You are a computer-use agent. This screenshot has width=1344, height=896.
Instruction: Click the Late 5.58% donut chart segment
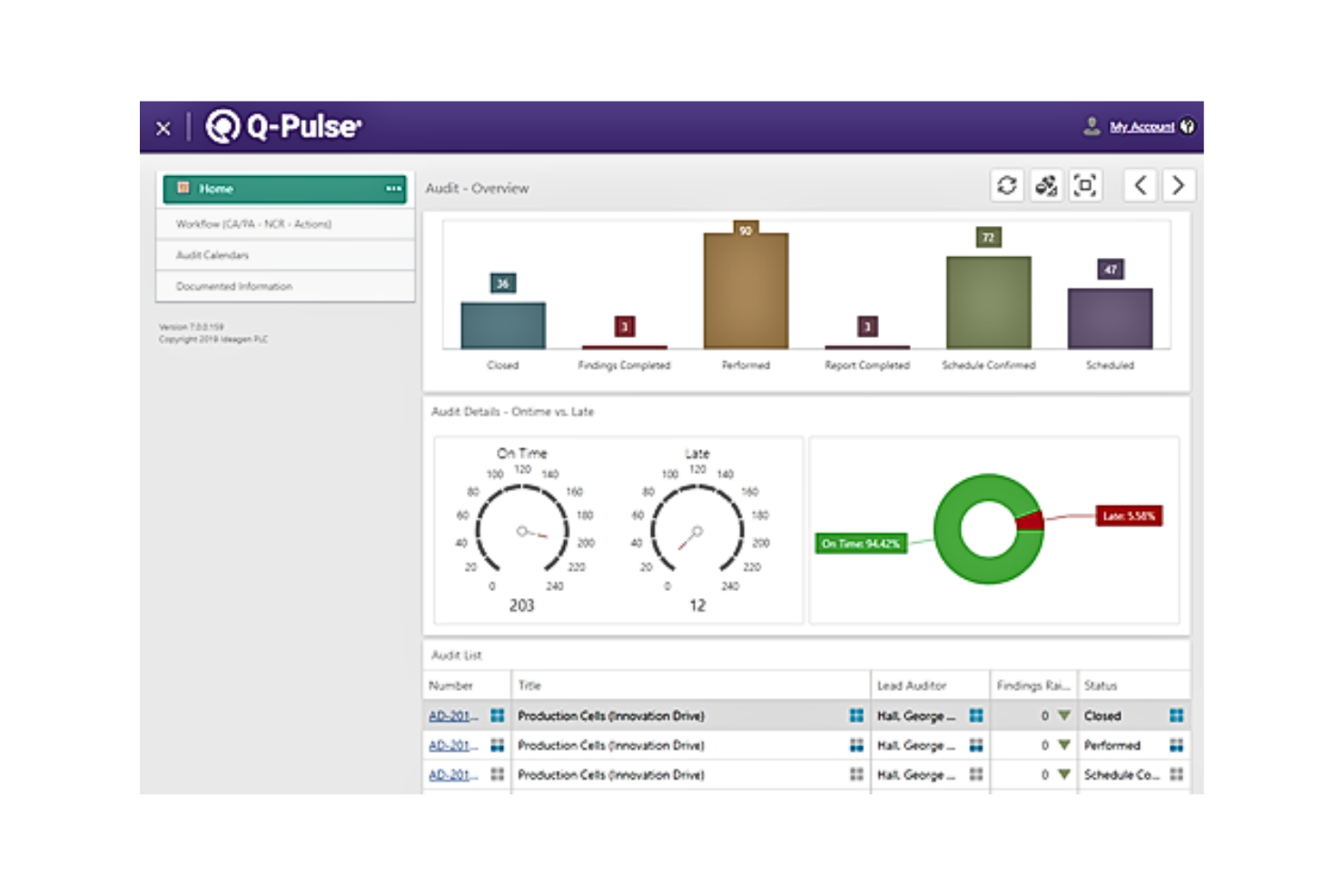tap(1029, 518)
